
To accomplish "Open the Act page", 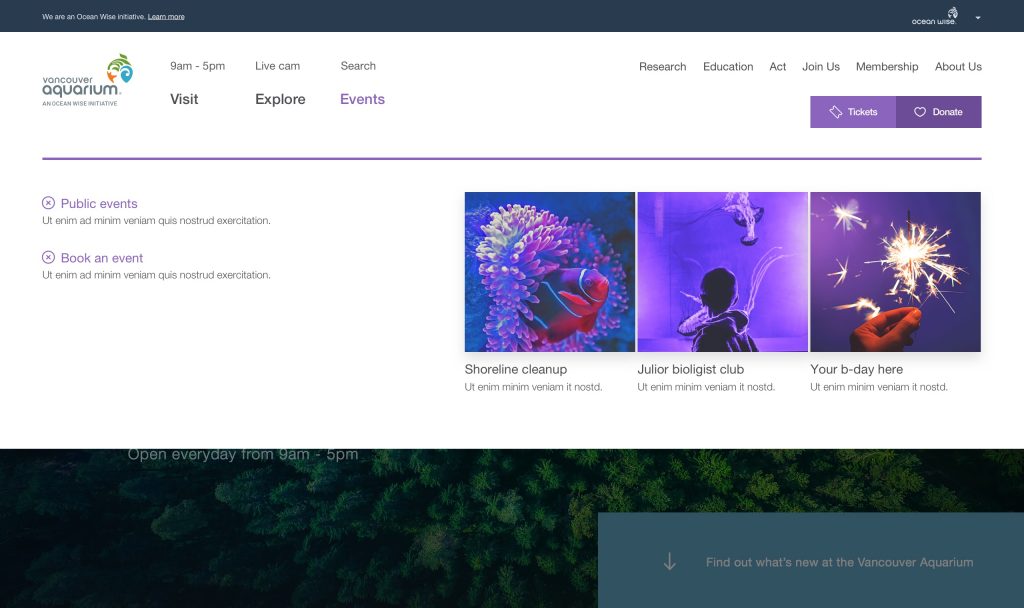I will (778, 67).
